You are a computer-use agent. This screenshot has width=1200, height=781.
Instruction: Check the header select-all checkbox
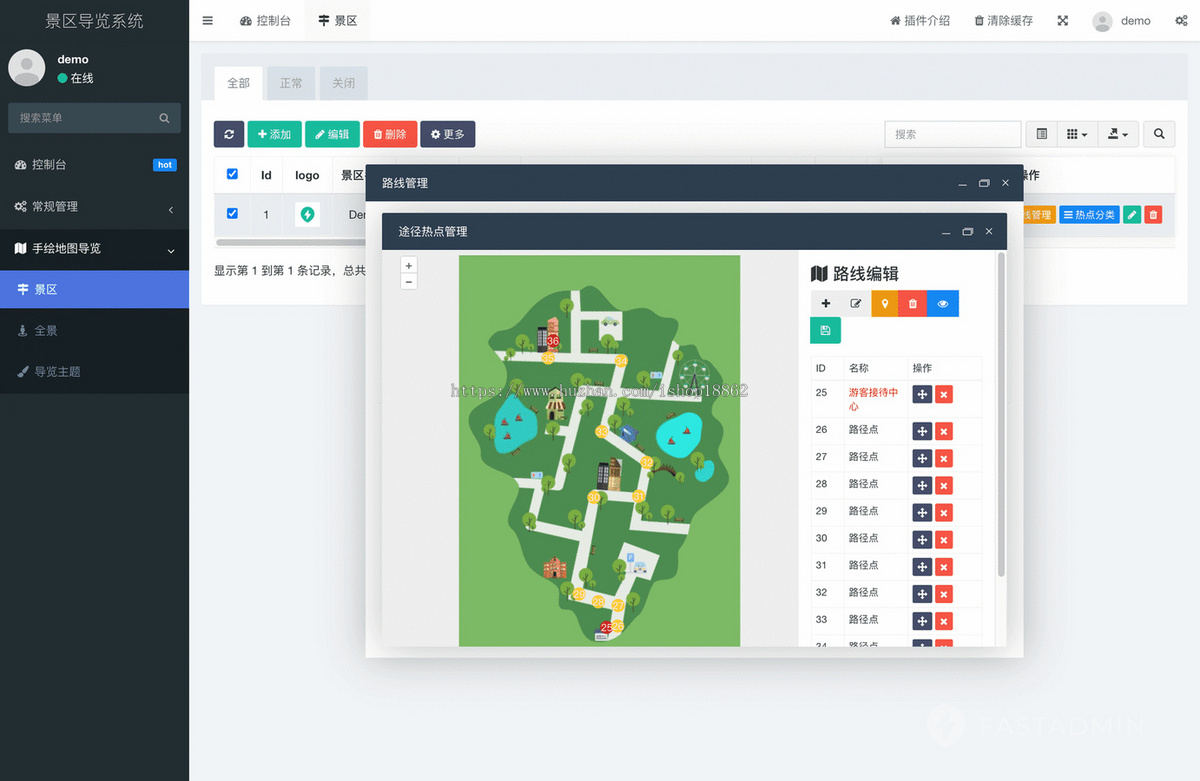[x=232, y=173]
